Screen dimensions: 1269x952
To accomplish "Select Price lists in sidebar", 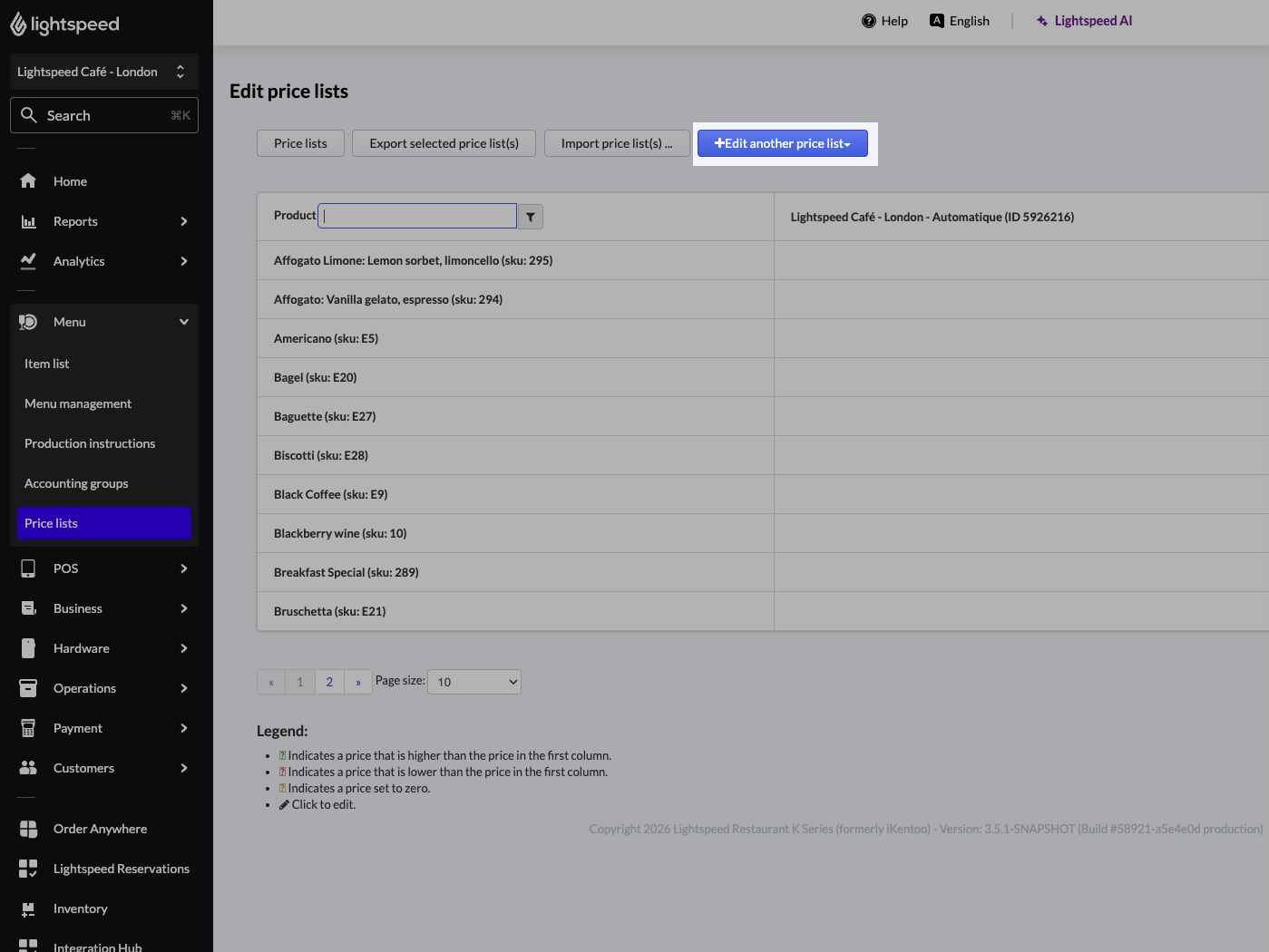I will pos(104,523).
